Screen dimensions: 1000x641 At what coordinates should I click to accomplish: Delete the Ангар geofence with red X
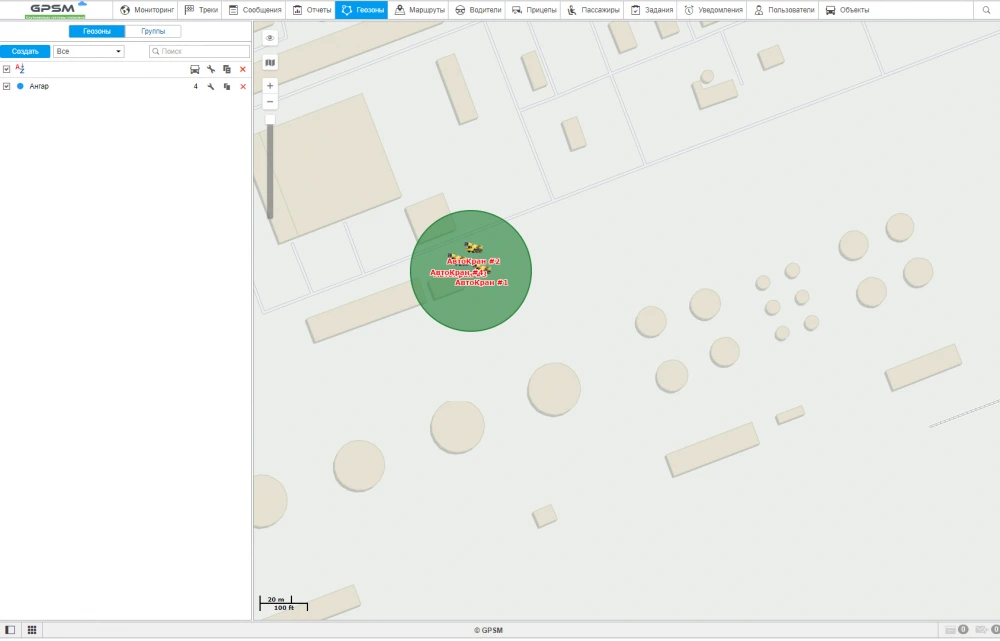point(243,87)
